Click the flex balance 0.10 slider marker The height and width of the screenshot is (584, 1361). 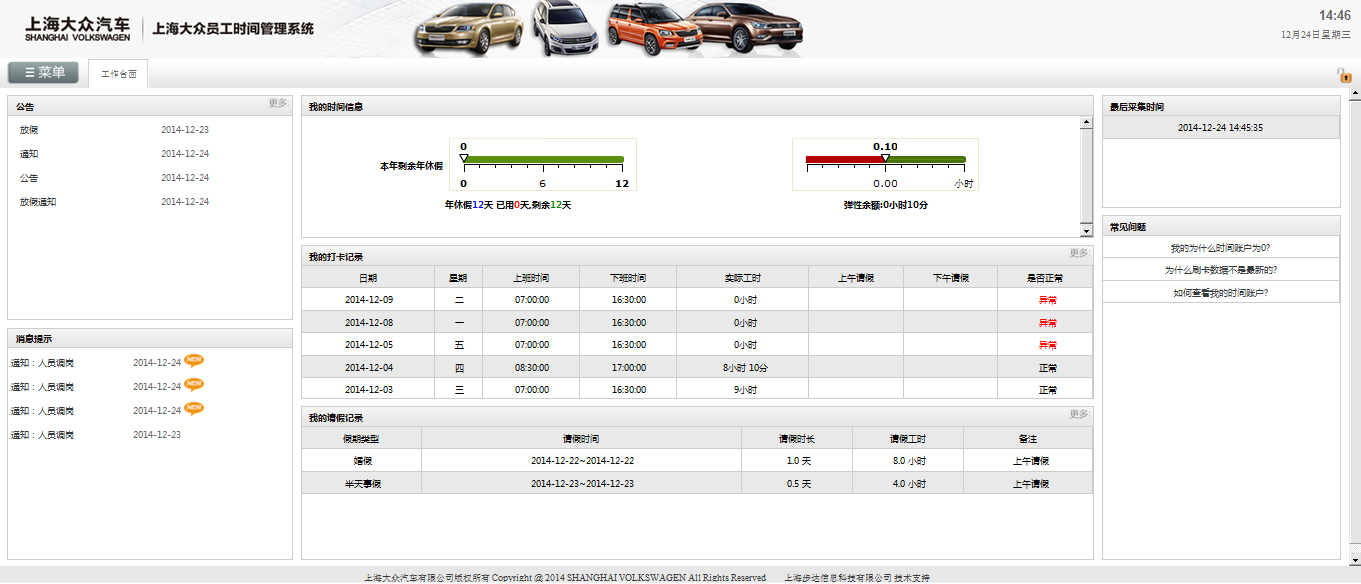point(885,158)
